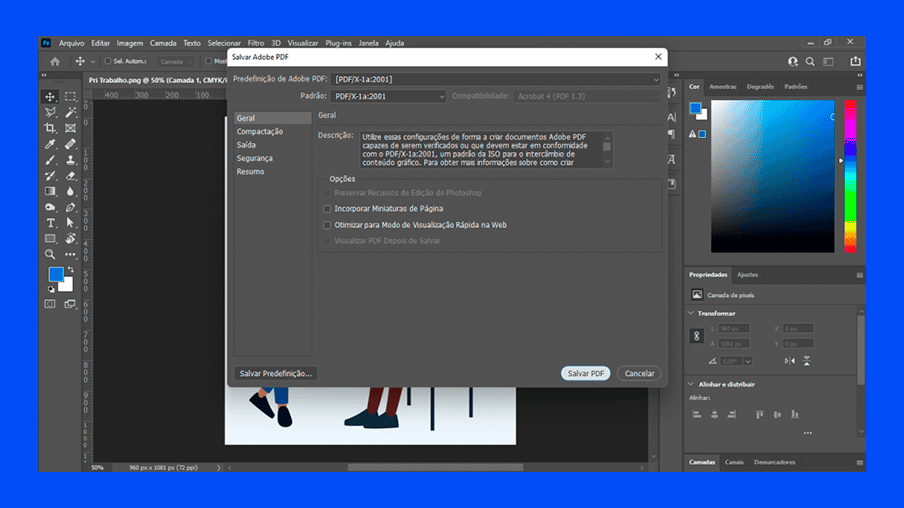Select the Horizontal Type tool

pos(50,223)
